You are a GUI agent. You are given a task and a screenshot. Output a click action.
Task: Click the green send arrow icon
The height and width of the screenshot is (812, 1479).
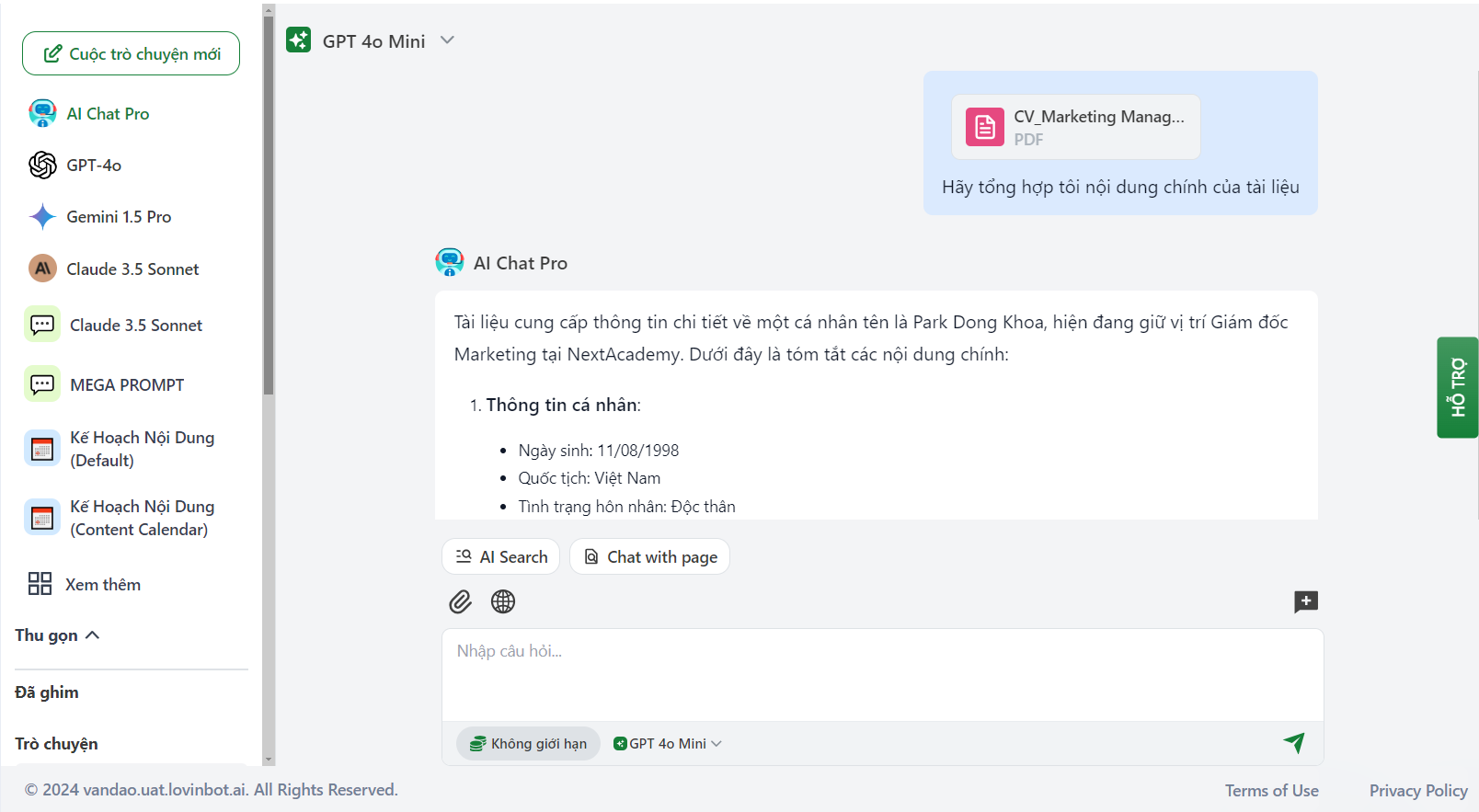click(x=1294, y=742)
